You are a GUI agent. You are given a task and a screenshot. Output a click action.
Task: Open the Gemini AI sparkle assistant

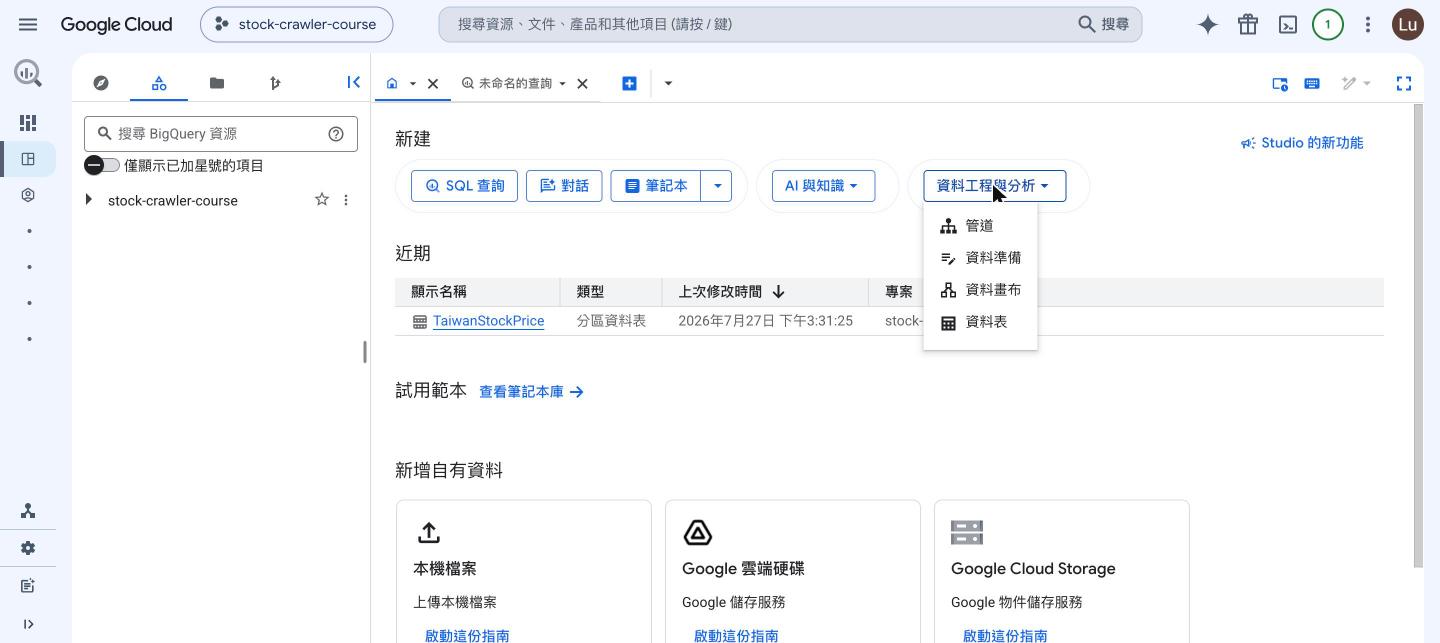pyautogui.click(x=1208, y=24)
